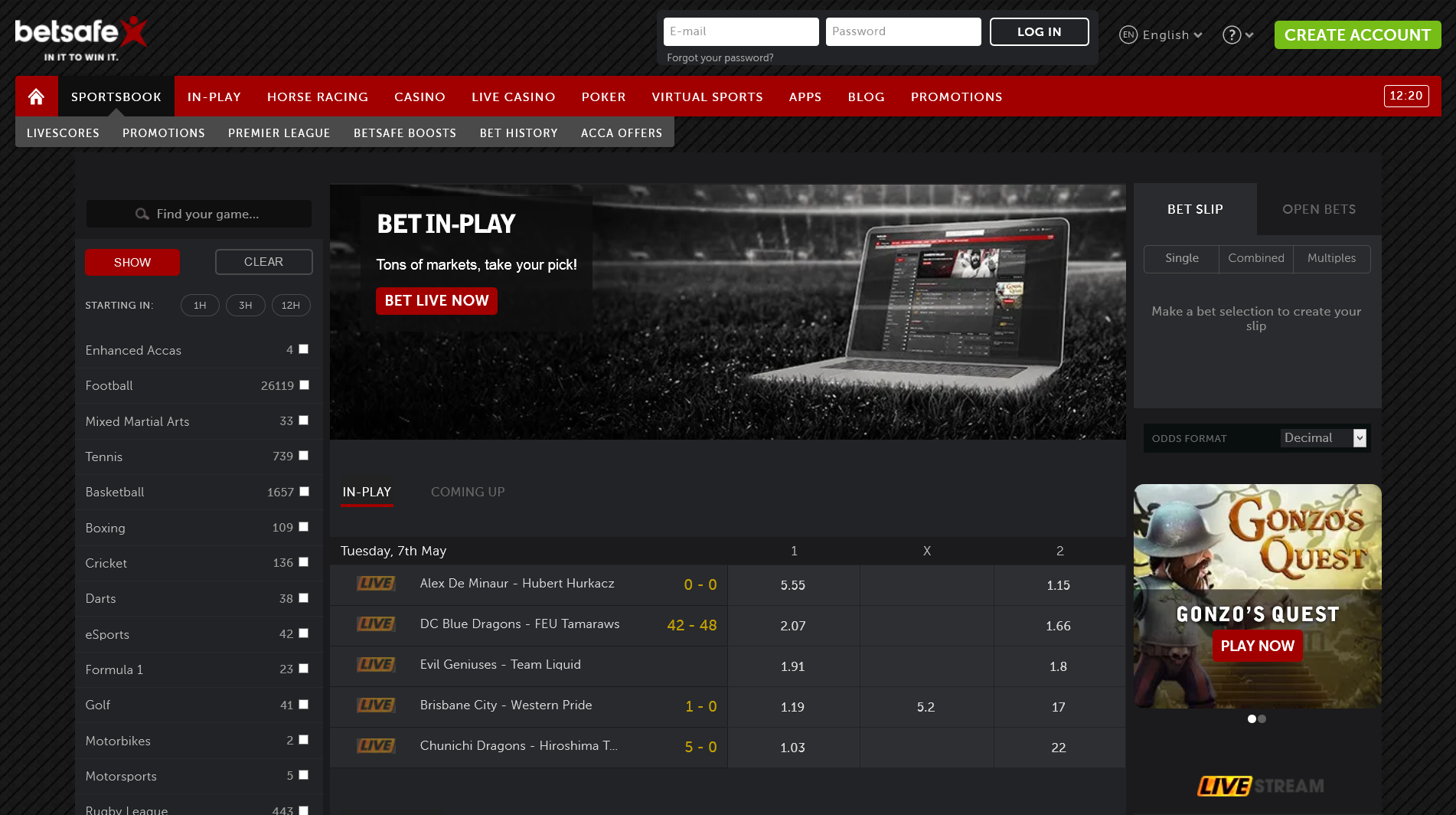The image size is (1456, 815).
Task: Expand the help menu chevron
Action: 1249,35
